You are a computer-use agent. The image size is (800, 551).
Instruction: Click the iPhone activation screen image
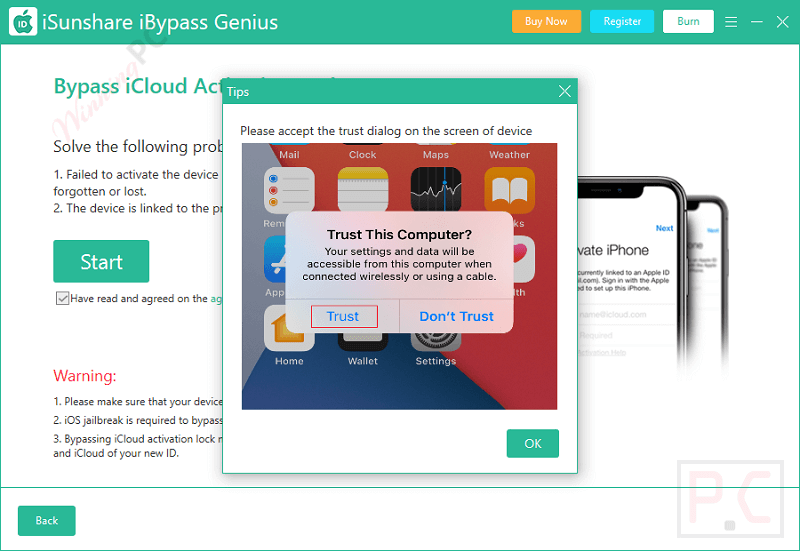[631, 276]
